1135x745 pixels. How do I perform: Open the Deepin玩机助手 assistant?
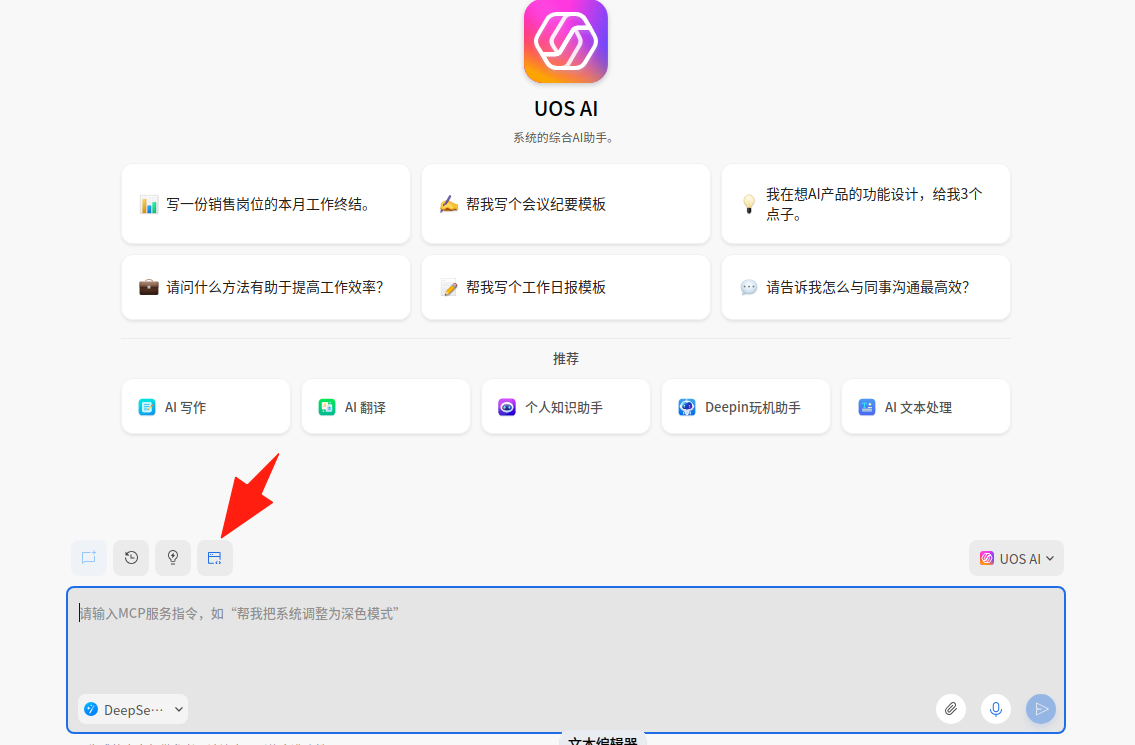point(746,407)
